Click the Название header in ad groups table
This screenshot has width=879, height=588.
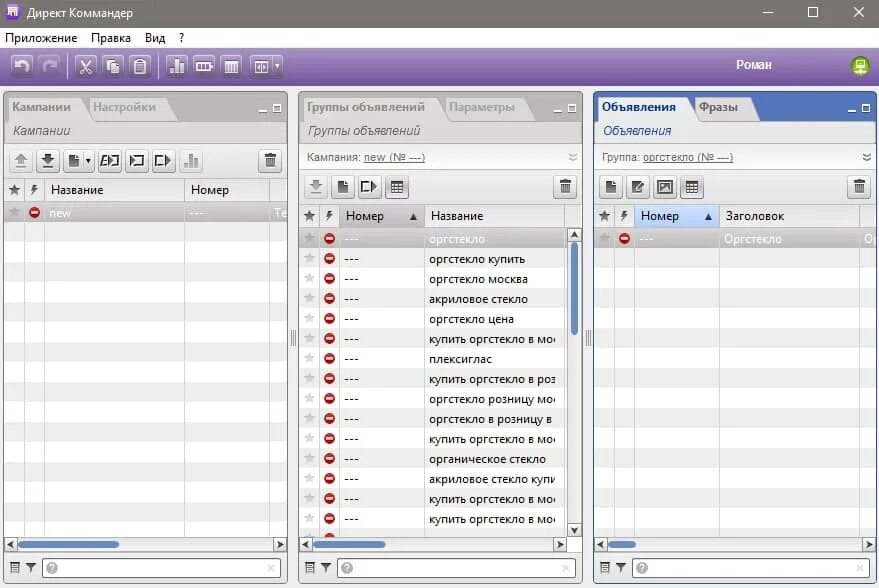click(x=495, y=216)
